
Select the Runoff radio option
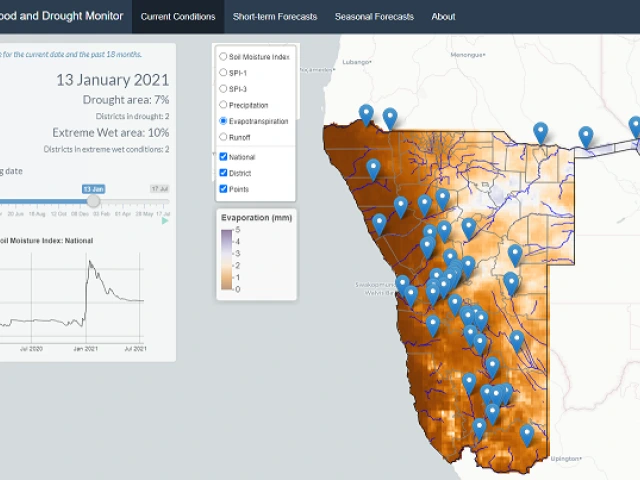223,137
